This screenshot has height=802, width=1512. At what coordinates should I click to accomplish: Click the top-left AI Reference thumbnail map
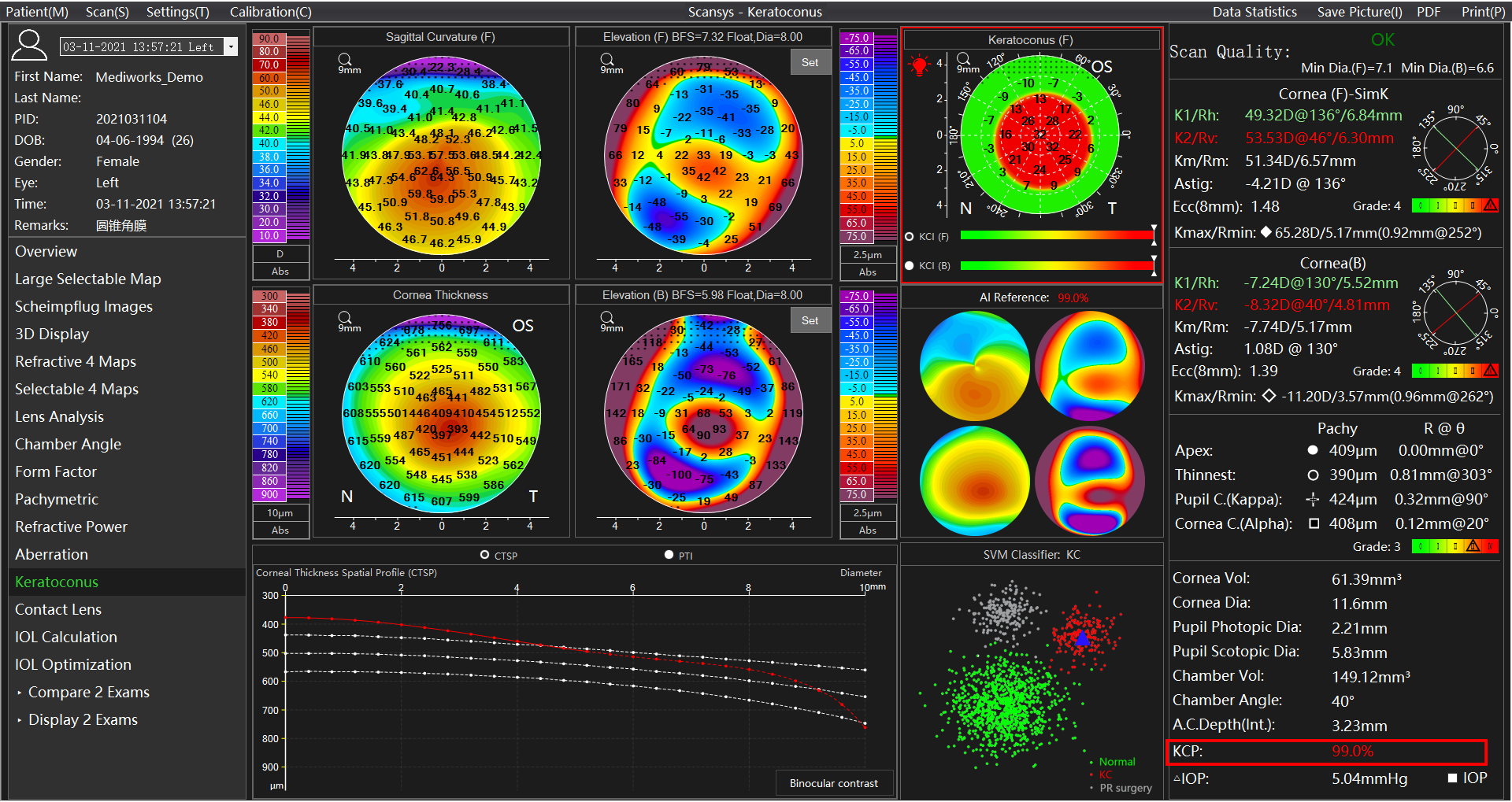[975, 365]
